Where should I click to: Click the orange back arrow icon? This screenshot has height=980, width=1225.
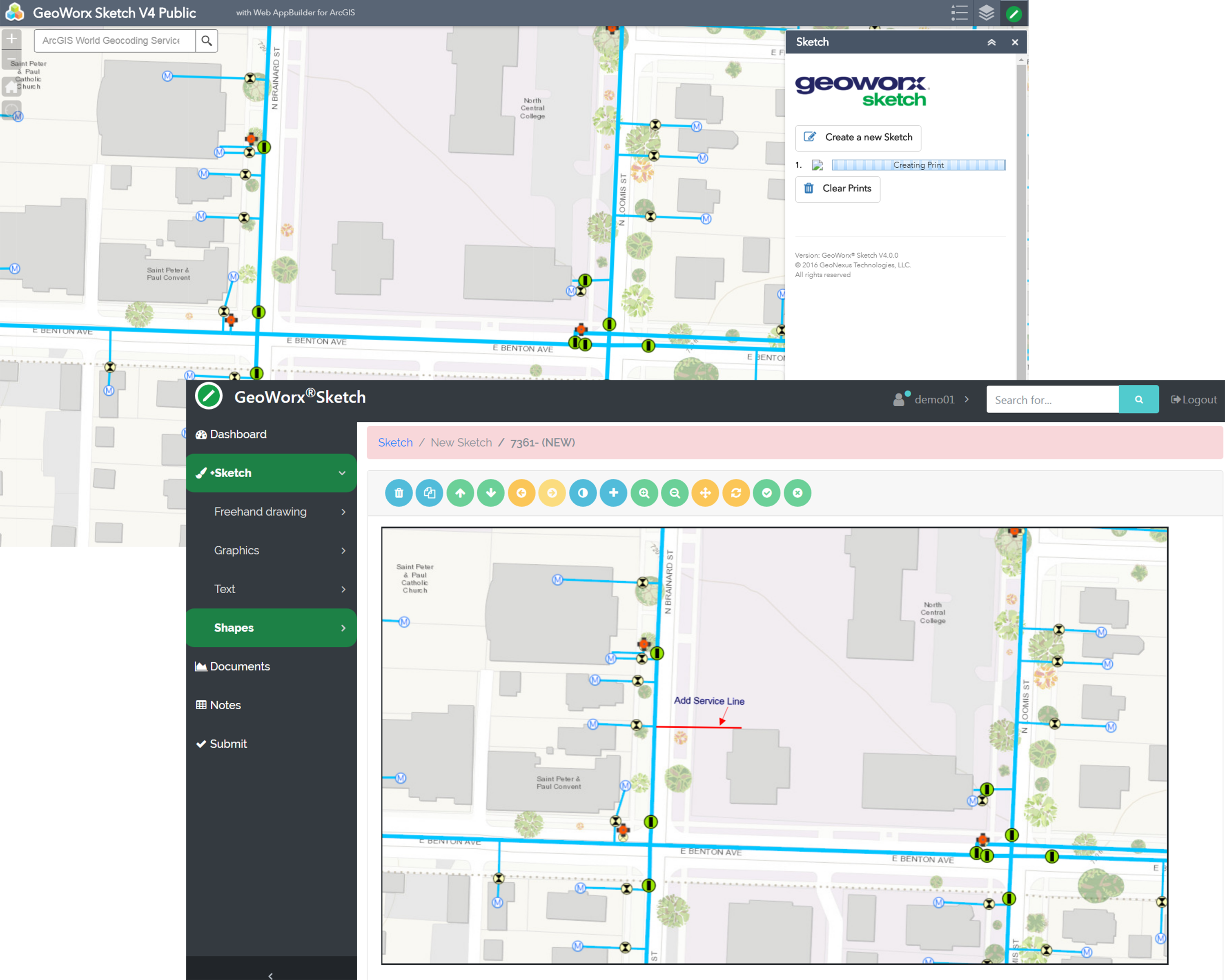click(x=521, y=492)
